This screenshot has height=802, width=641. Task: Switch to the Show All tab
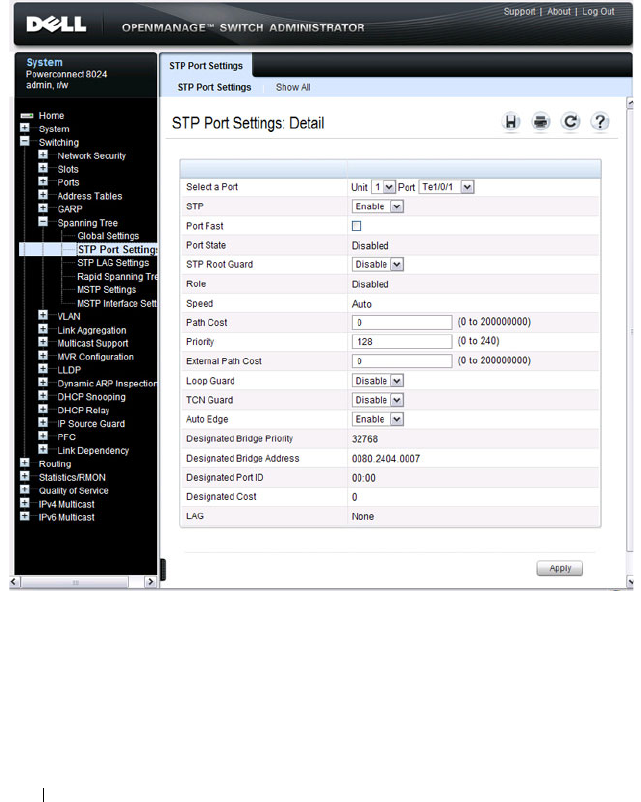click(x=293, y=87)
